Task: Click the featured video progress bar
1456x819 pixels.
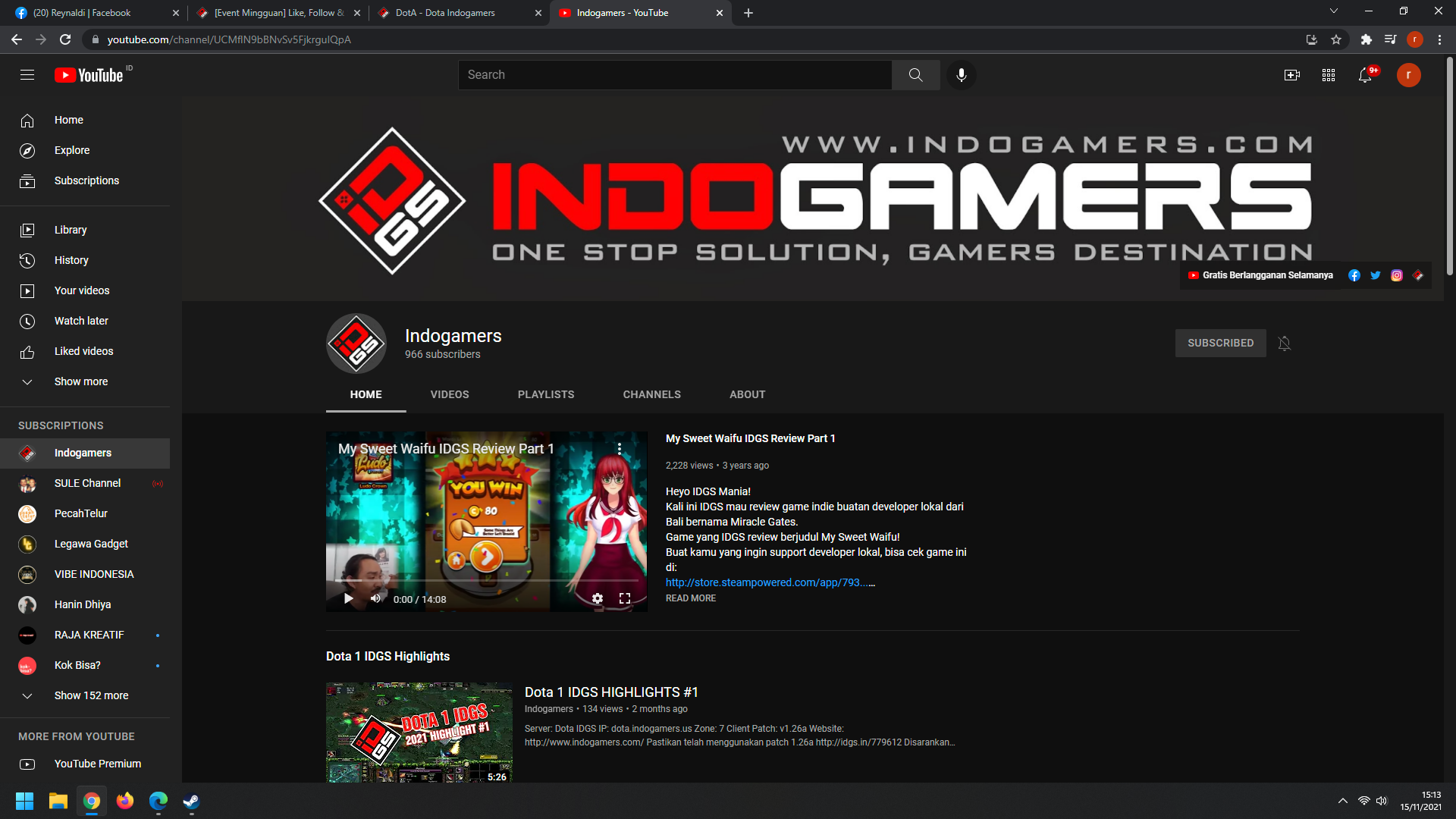Action: (x=485, y=581)
